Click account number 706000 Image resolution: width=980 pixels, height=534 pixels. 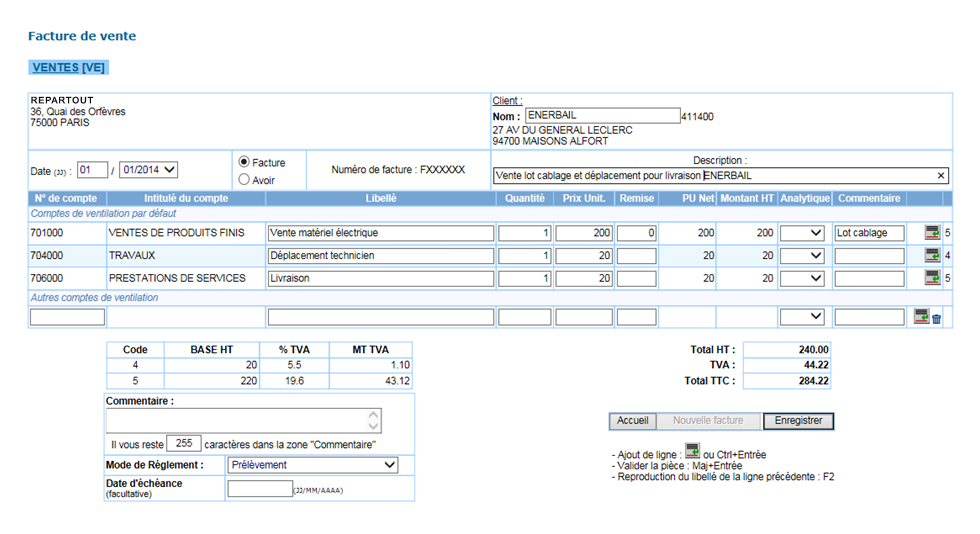47,278
